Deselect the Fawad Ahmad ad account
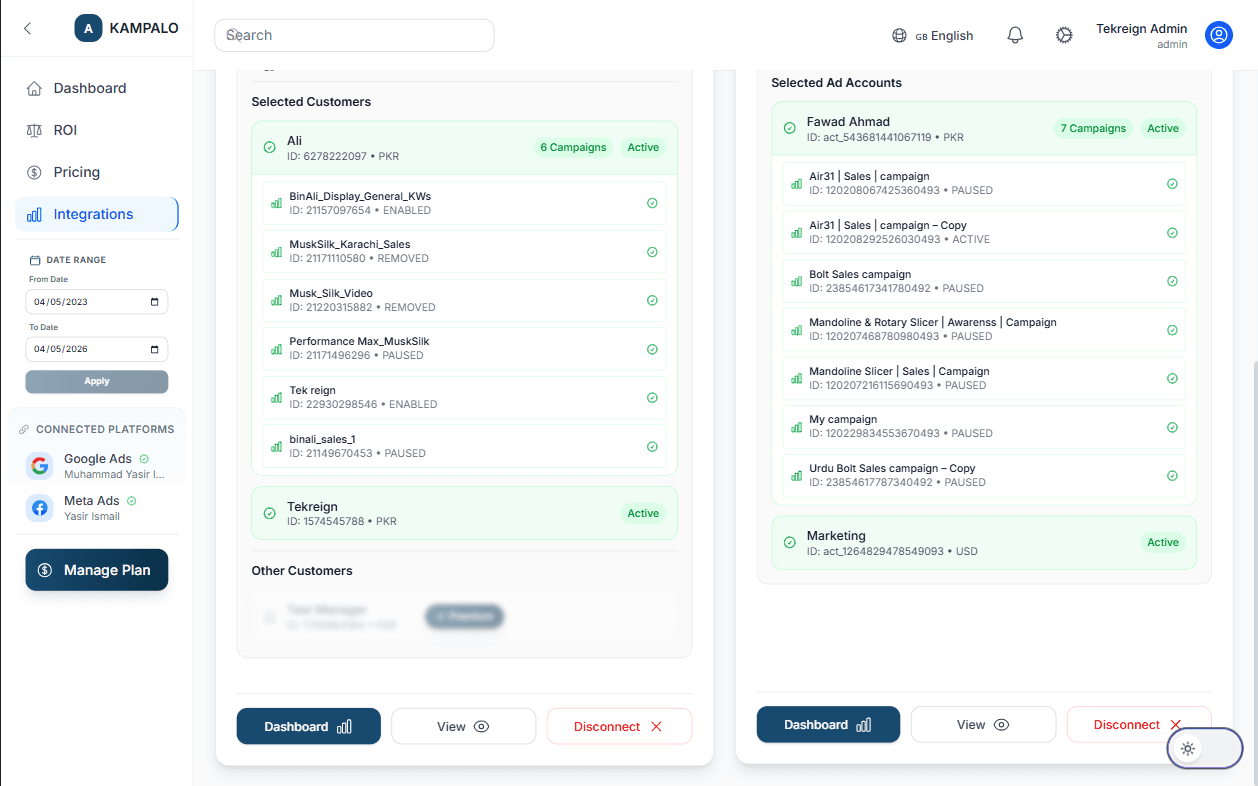This screenshot has width=1258, height=786. tap(789, 128)
